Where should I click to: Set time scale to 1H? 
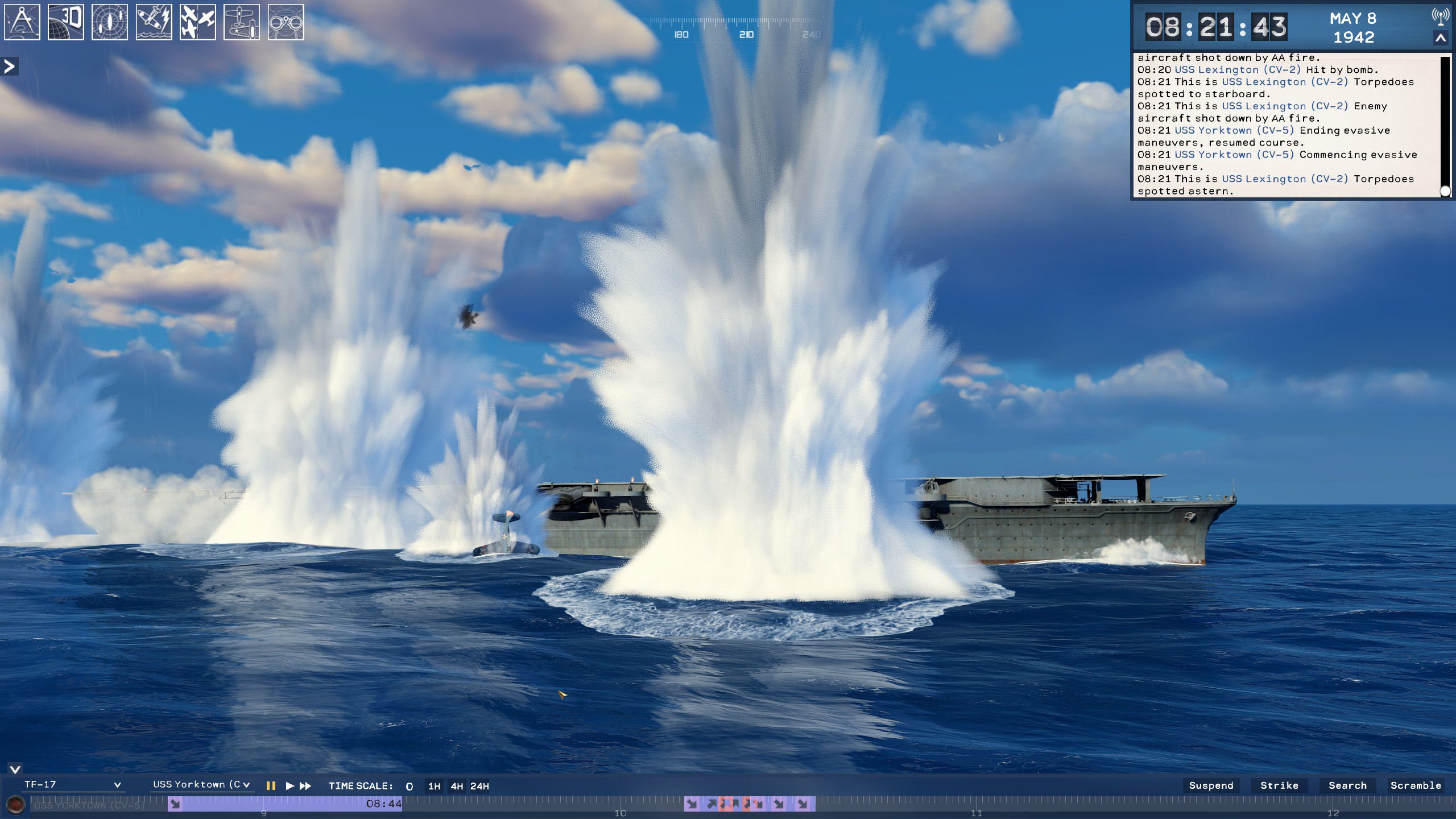434,786
